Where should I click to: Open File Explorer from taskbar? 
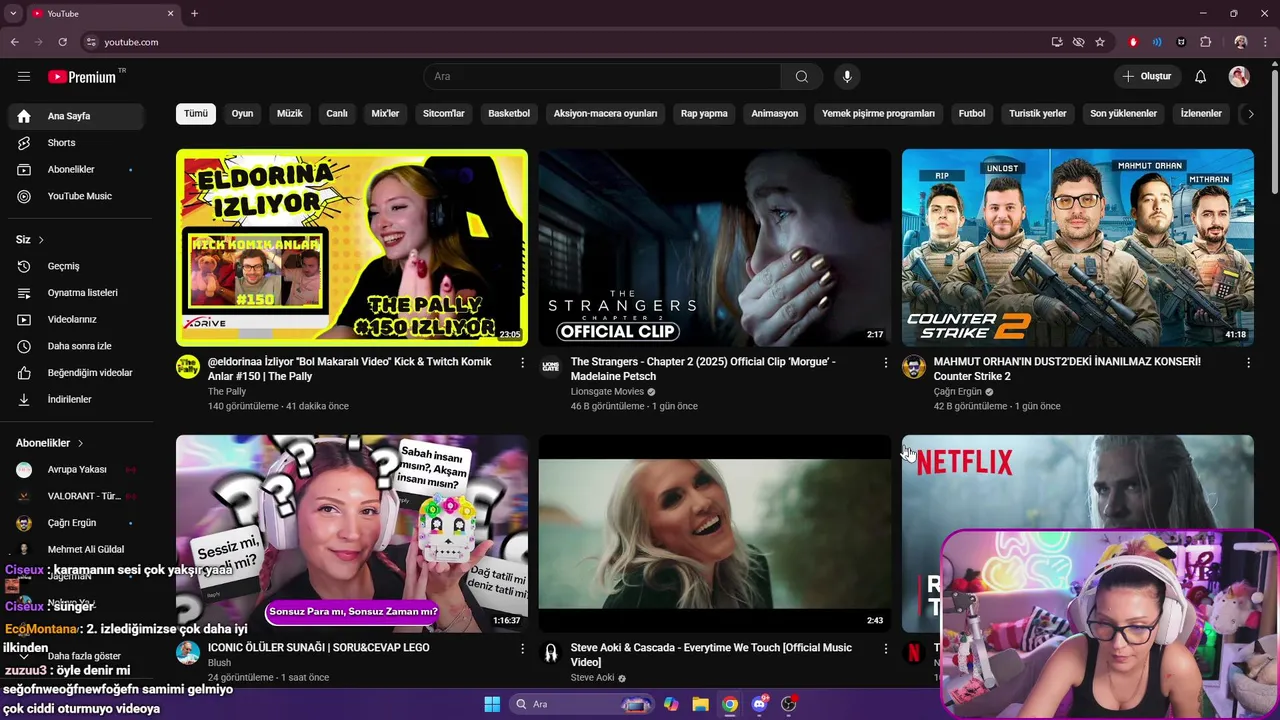coord(700,704)
